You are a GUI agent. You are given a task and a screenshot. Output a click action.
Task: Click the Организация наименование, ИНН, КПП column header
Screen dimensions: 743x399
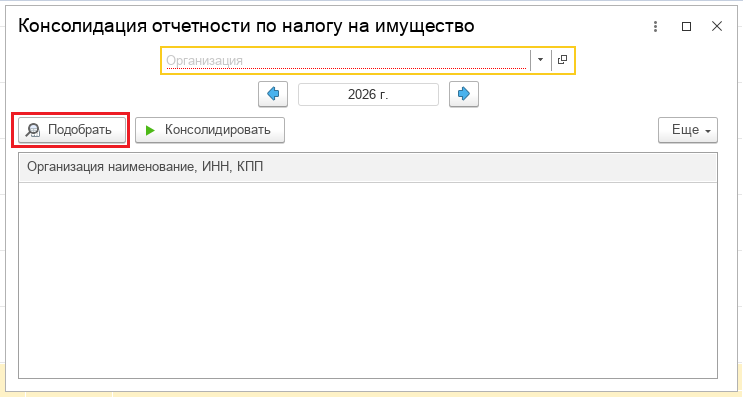click(368, 167)
